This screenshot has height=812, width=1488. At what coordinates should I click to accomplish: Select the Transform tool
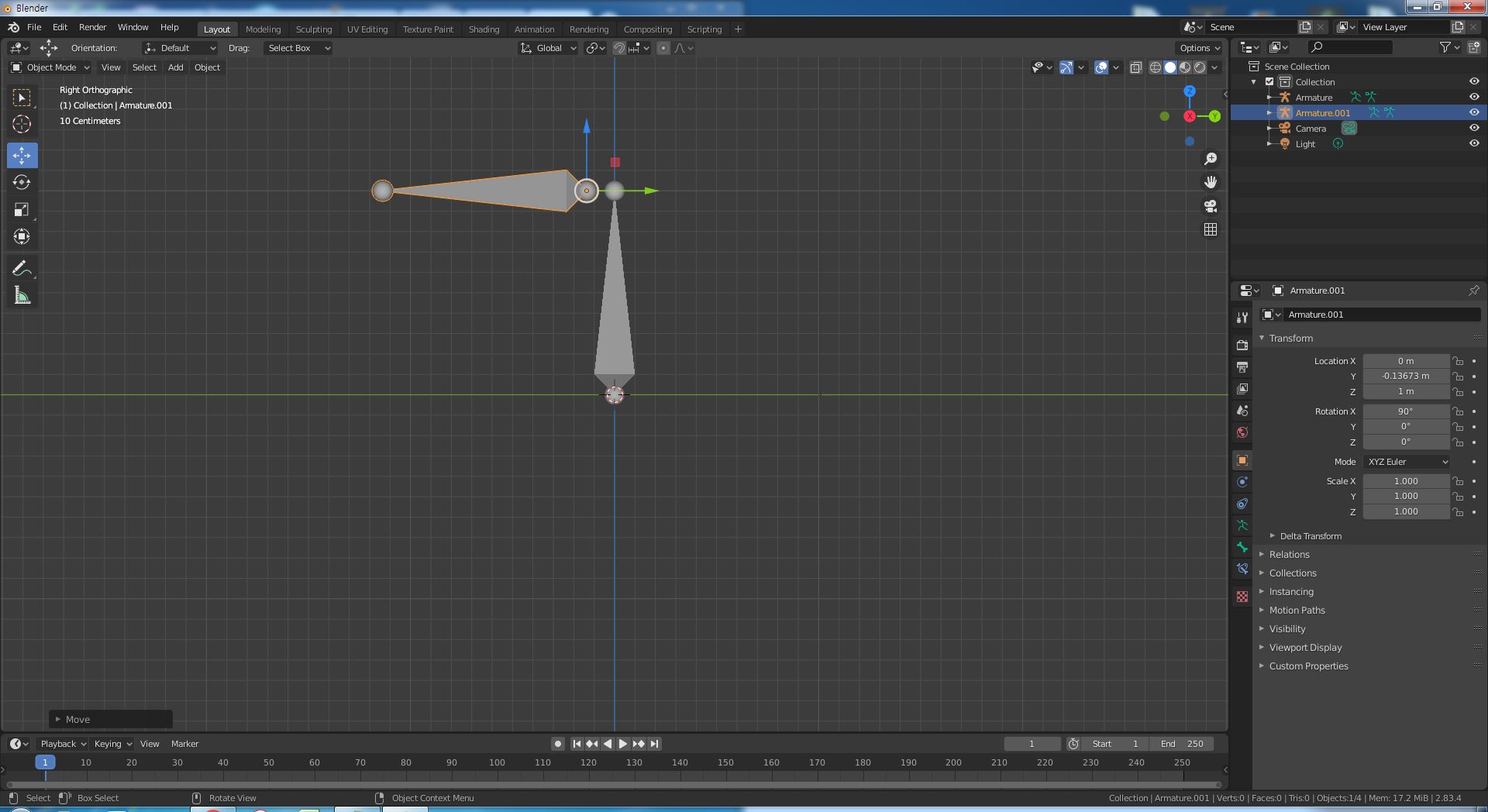pos(22,236)
